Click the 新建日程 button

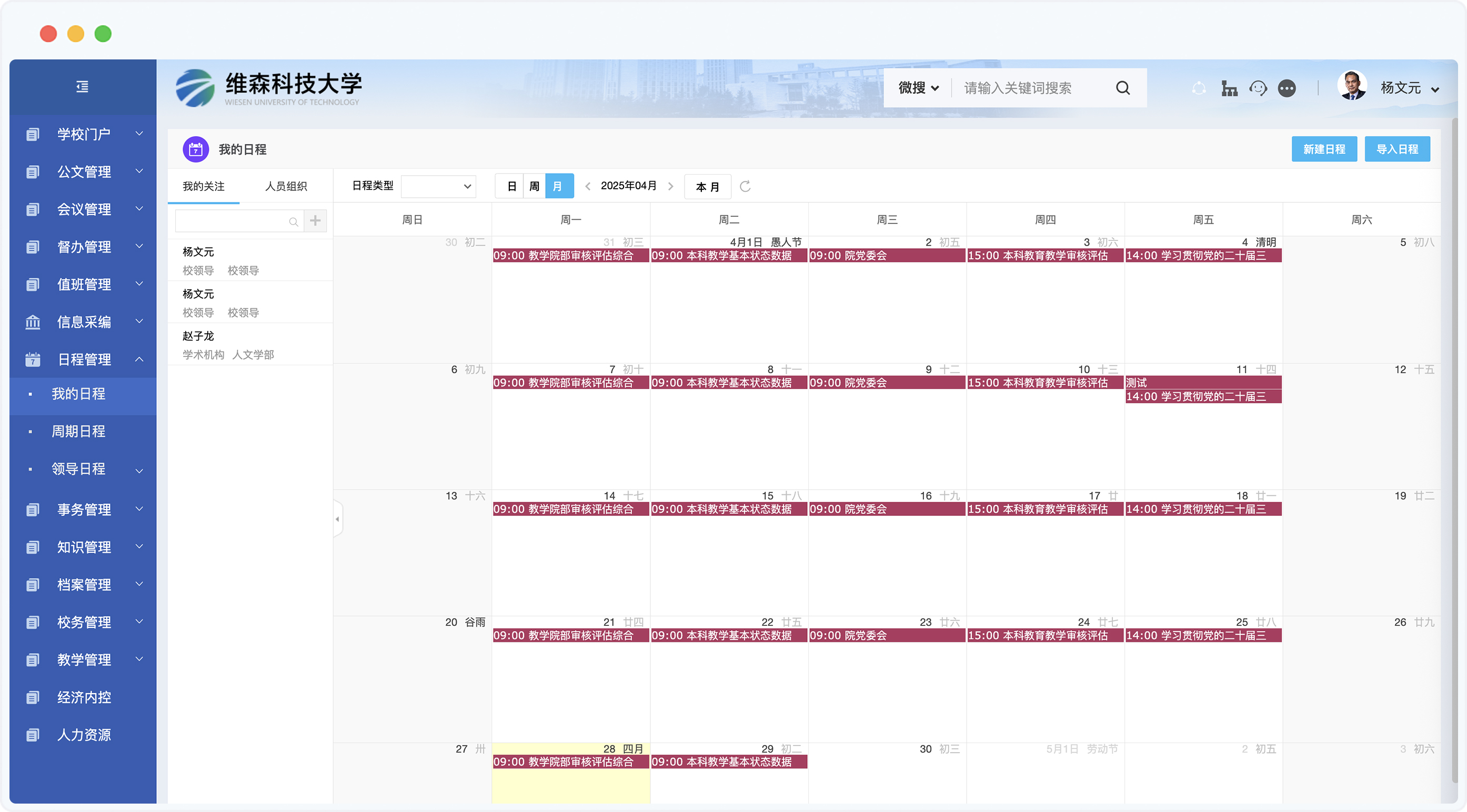(1324, 149)
